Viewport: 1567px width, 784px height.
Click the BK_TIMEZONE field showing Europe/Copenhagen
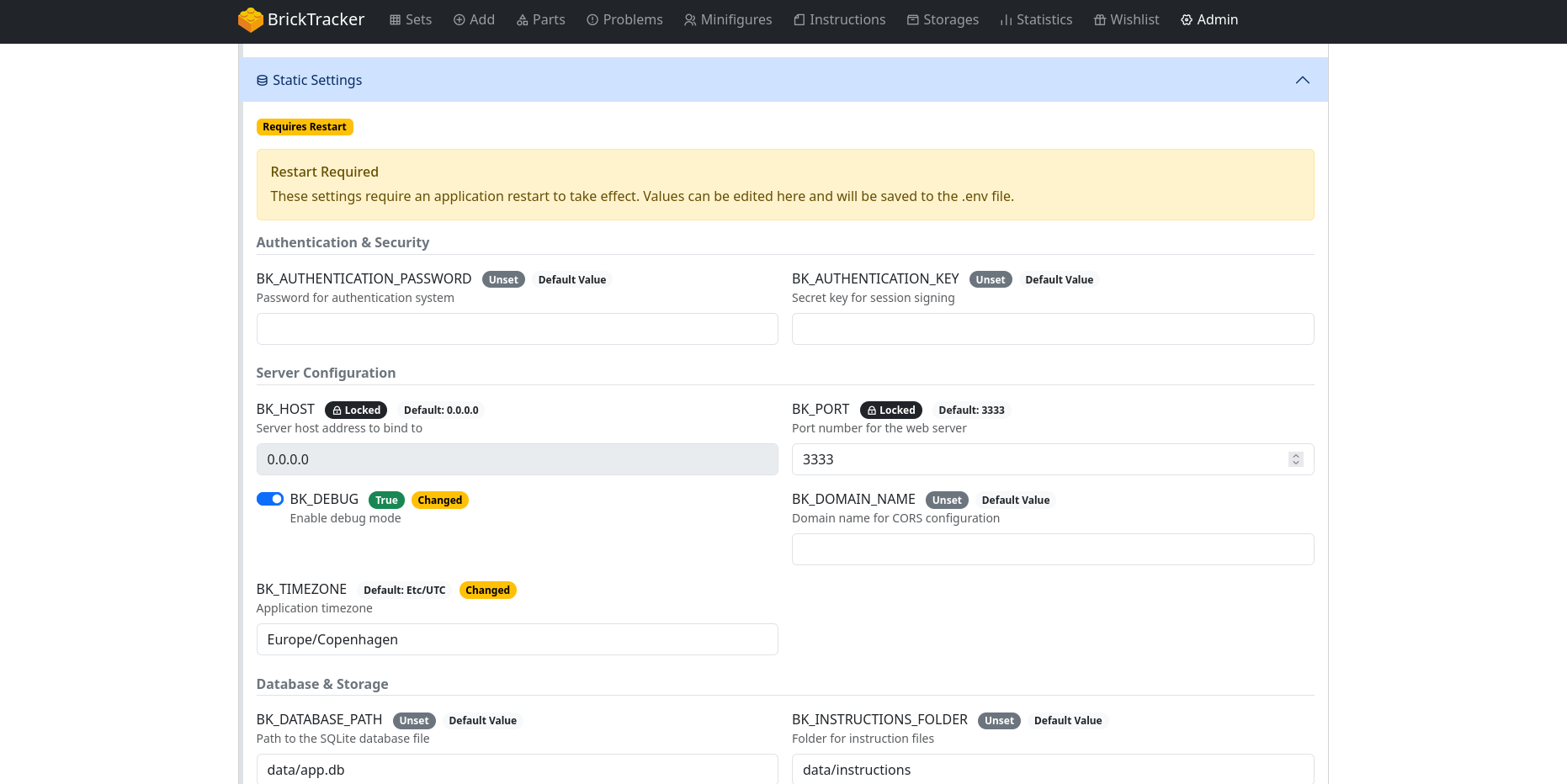point(517,639)
